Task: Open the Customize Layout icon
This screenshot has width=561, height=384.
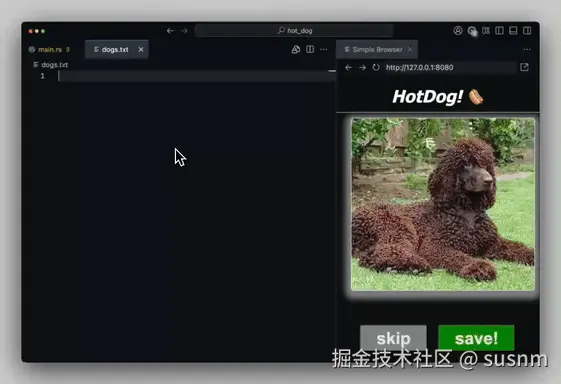Action: pos(486,30)
